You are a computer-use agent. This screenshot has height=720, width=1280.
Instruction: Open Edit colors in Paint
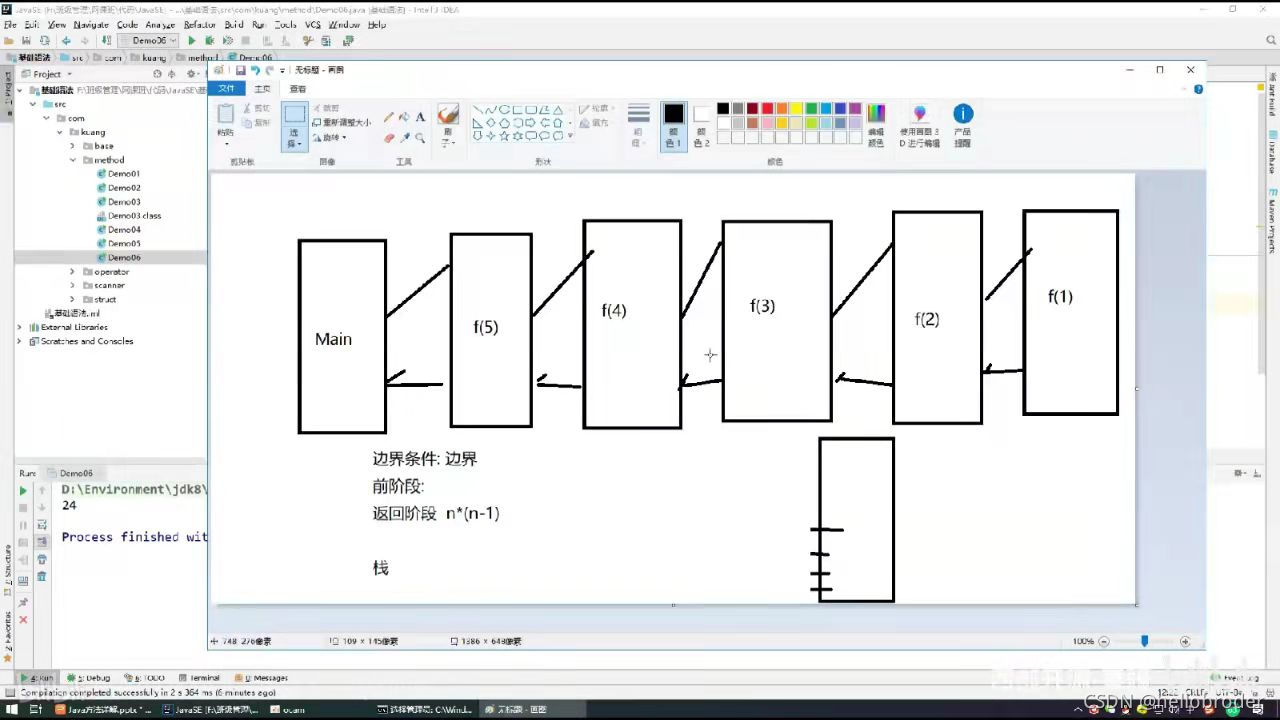(876, 125)
